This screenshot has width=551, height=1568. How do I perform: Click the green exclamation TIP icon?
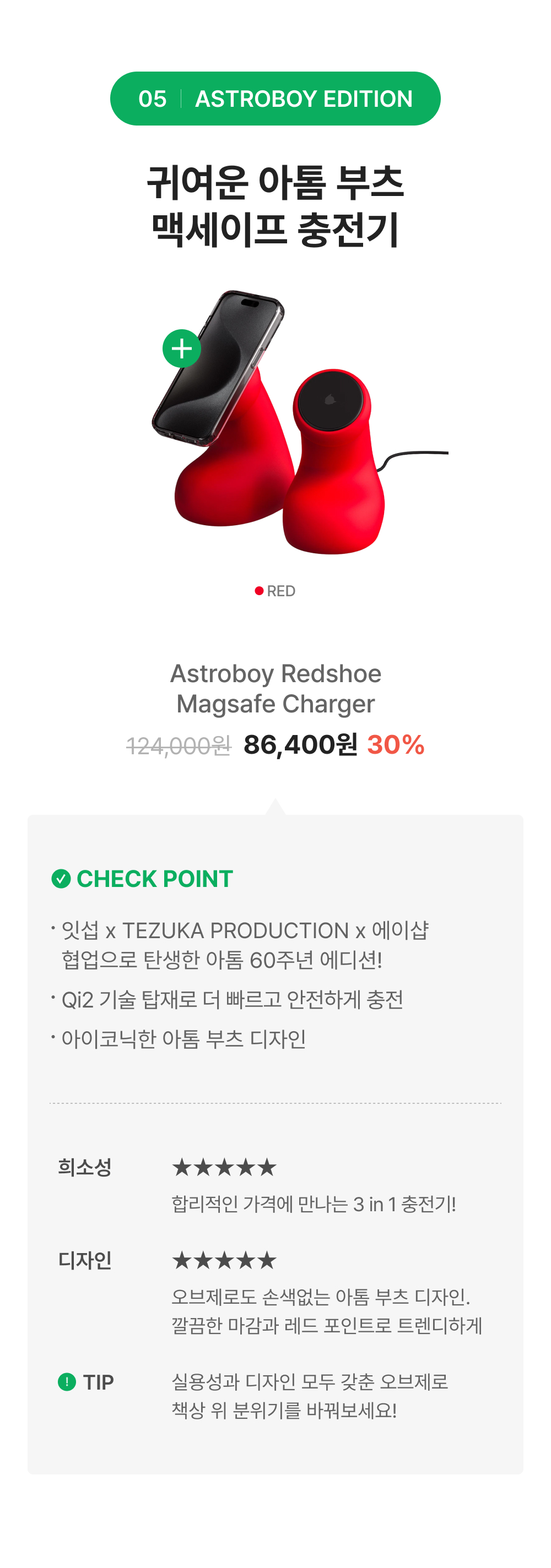click(x=67, y=1382)
